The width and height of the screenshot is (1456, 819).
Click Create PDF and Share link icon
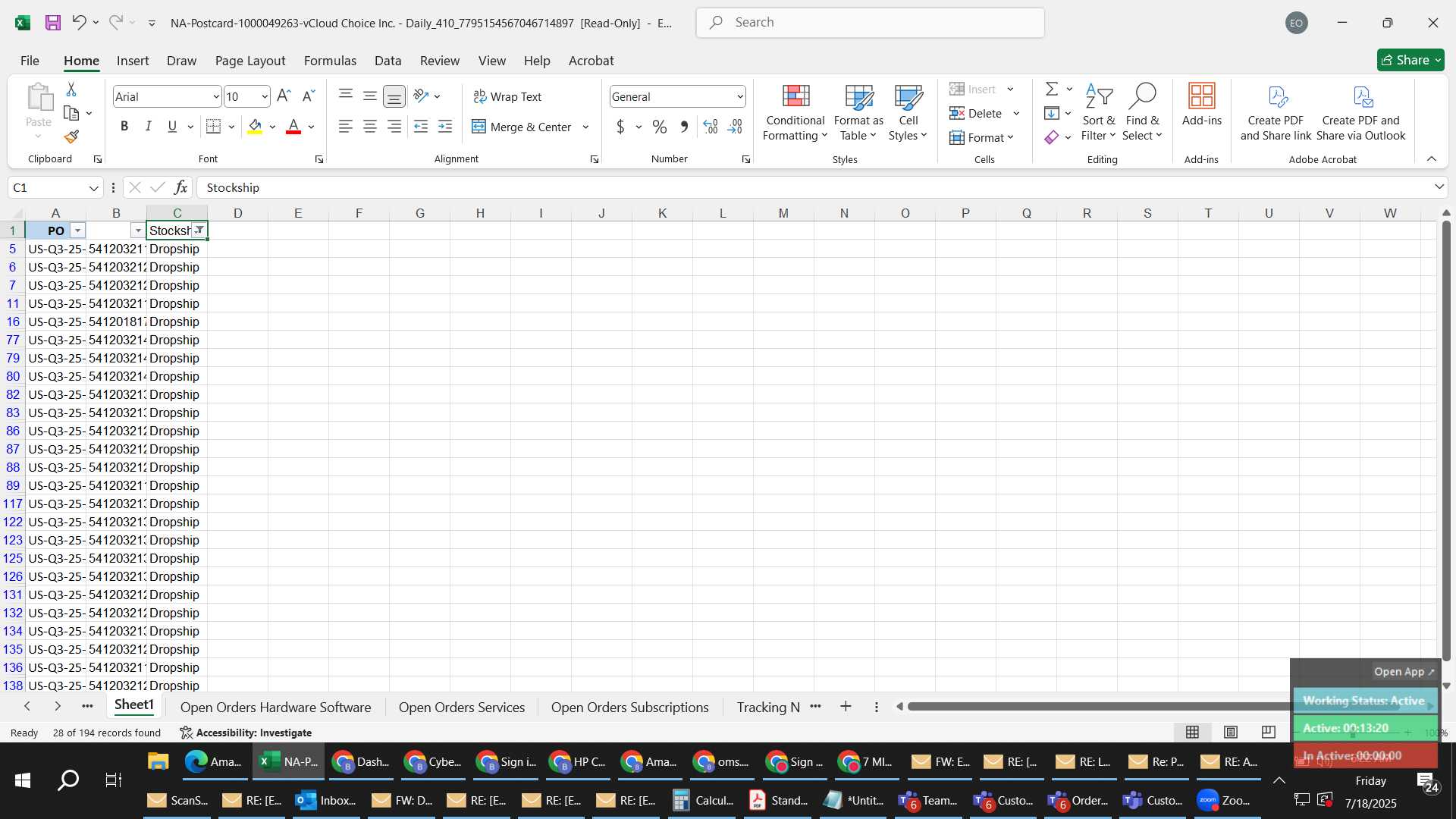[x=1278, y=96]
